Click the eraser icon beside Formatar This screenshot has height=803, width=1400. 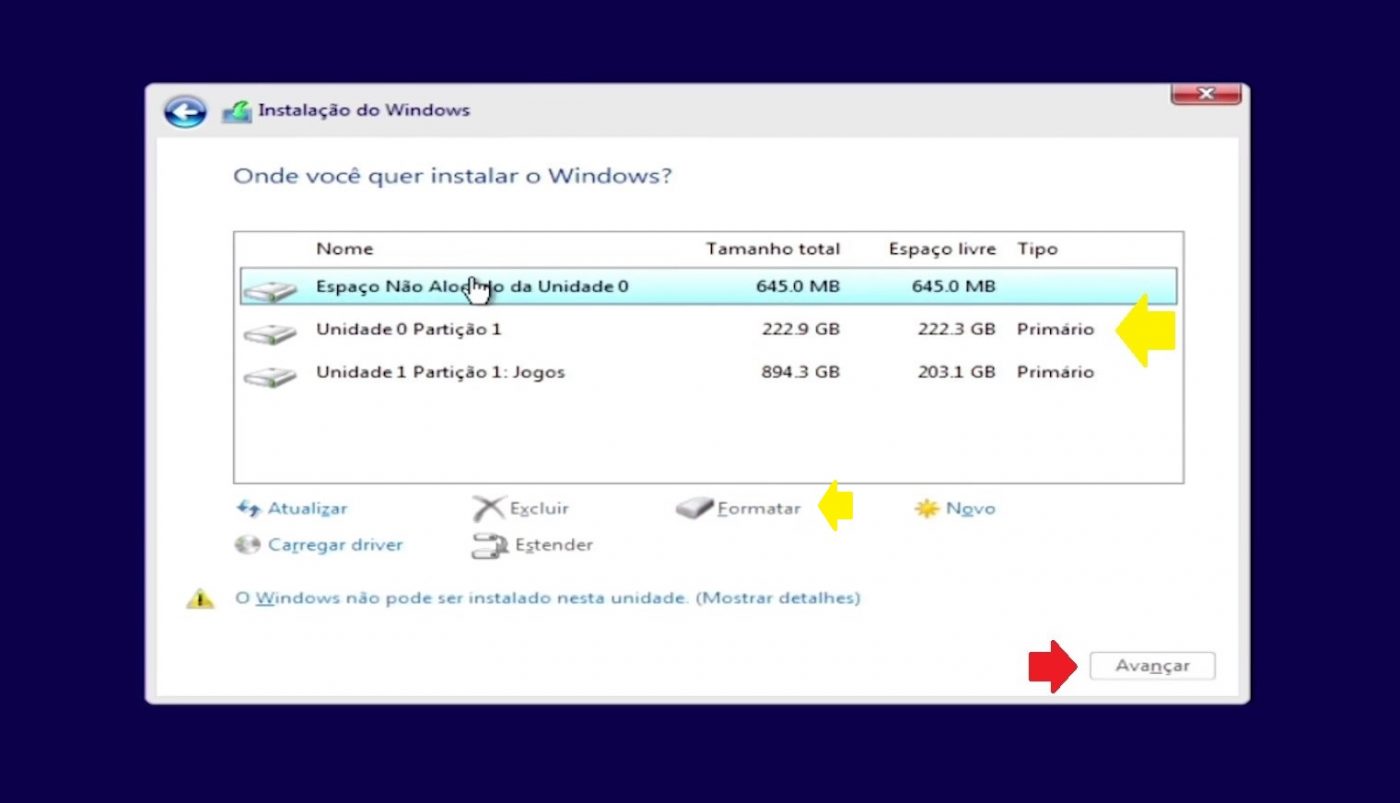[694, 508]
